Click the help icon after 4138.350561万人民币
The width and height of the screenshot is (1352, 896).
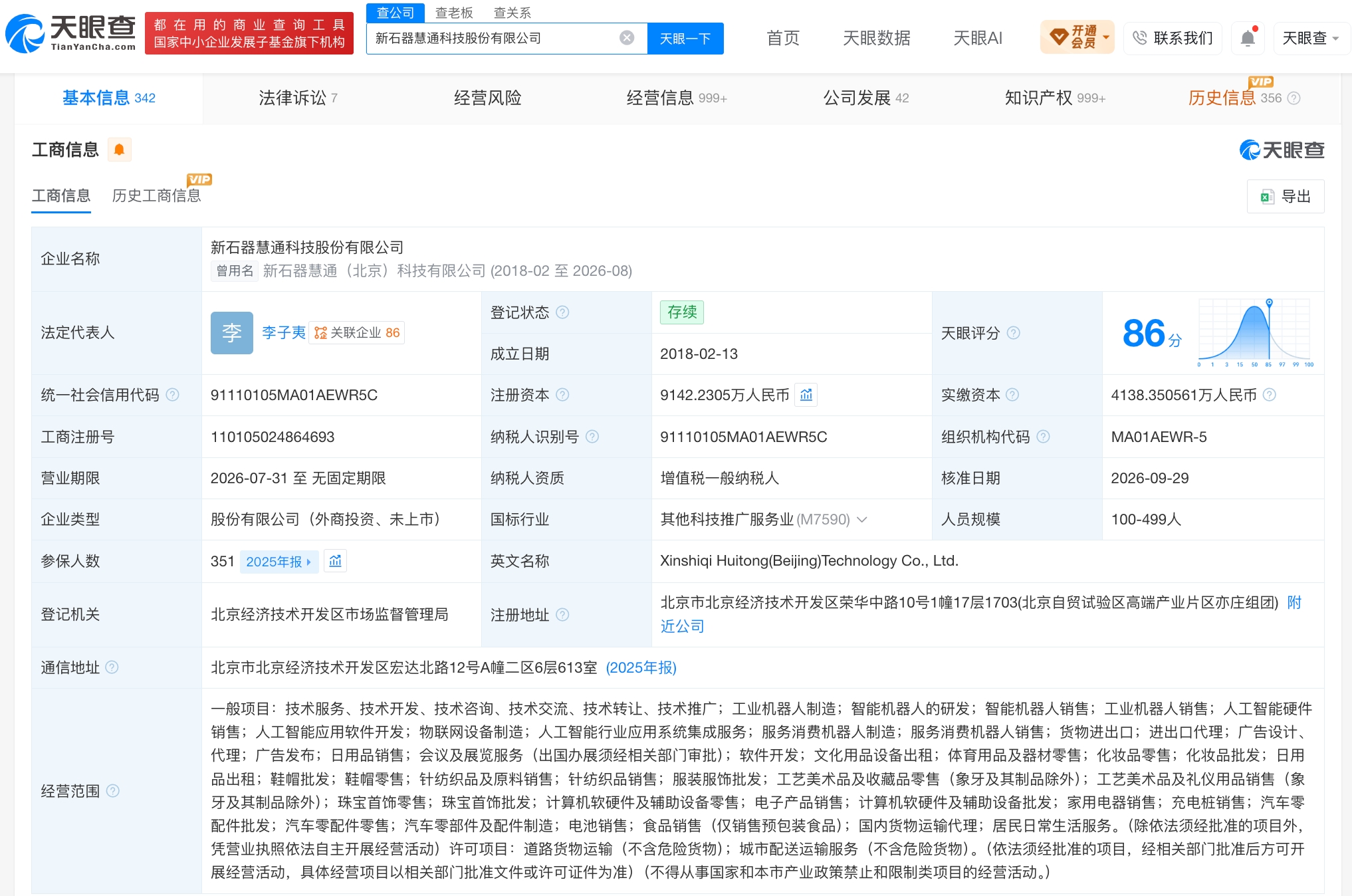click(1270, 395)
